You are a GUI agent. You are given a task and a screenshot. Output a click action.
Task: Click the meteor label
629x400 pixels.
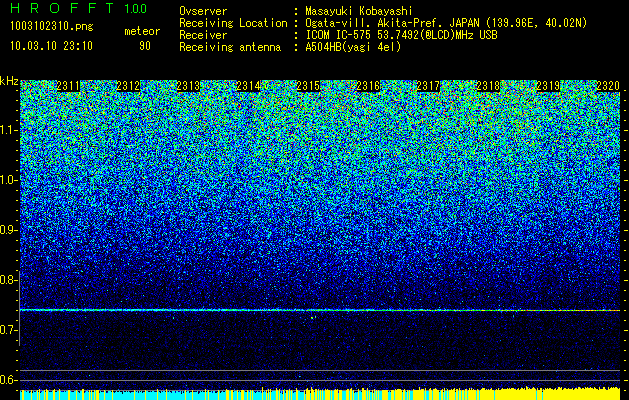(x=142, y=31)
